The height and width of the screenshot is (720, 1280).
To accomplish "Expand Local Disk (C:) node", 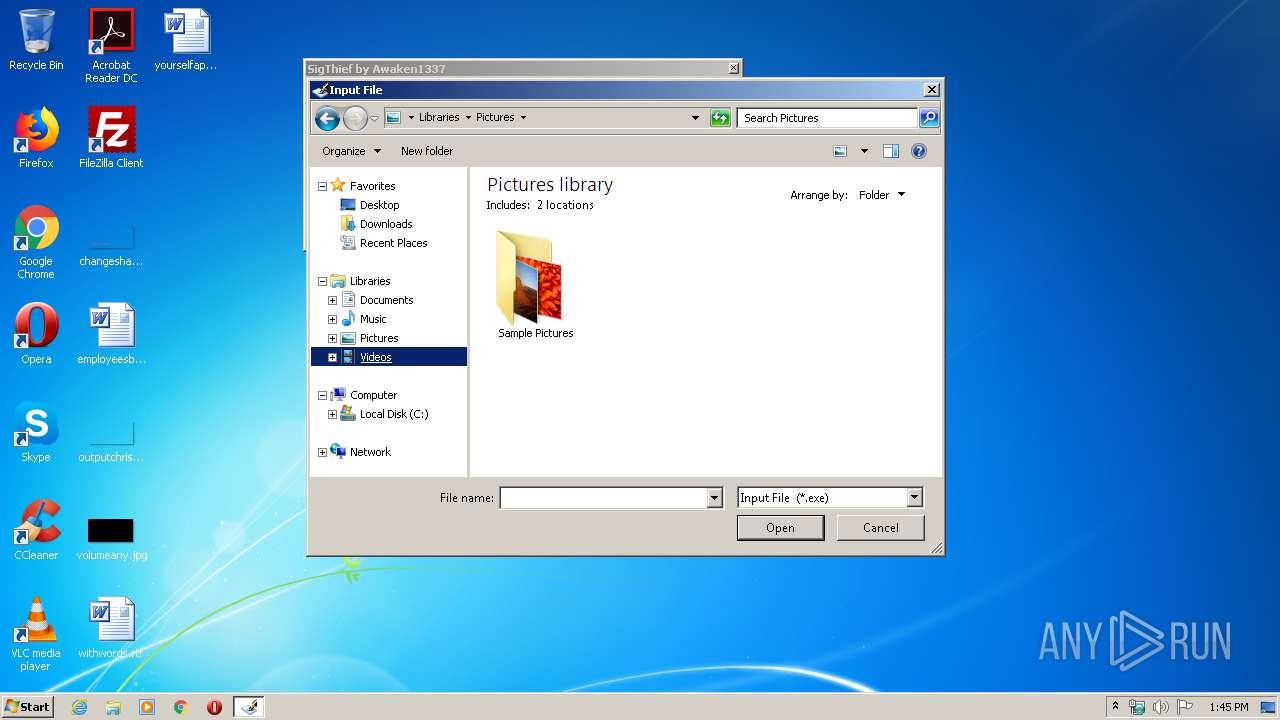I will click(332, 414).
